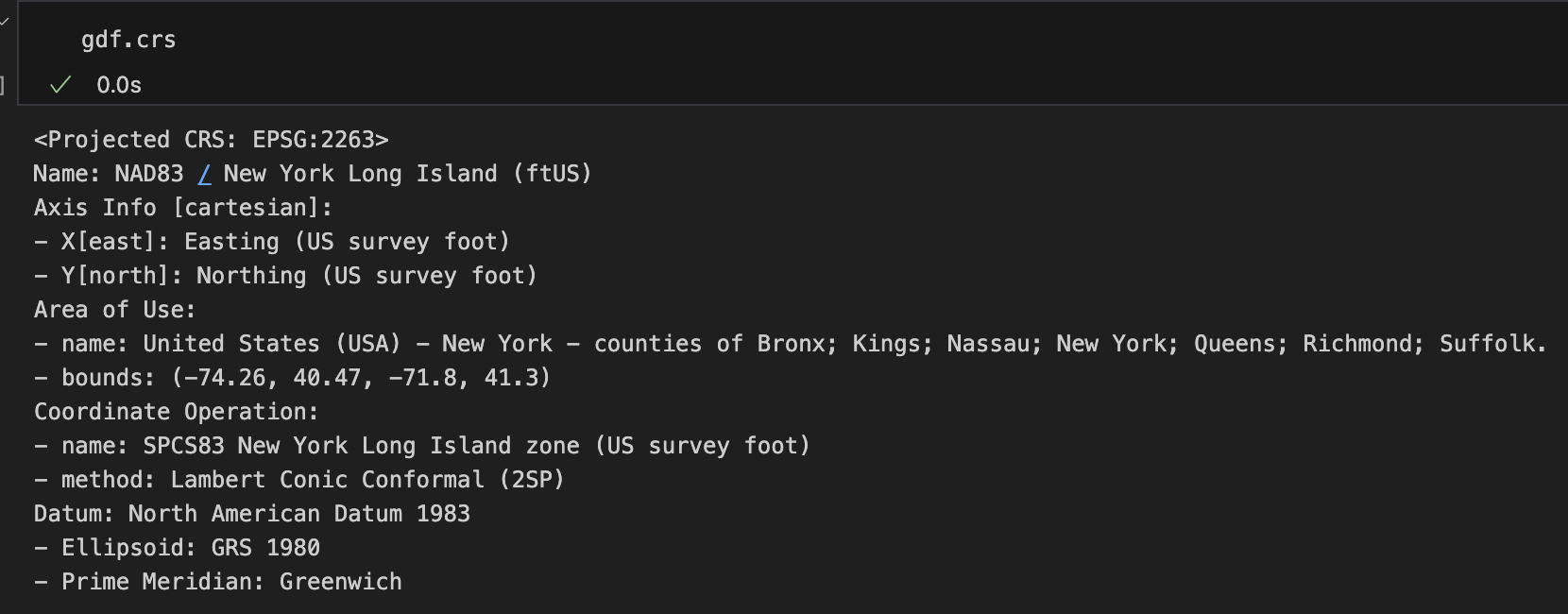Click the Axis Info [cartesian] line
Viewport: 1568px width, 614px height.
183,208
